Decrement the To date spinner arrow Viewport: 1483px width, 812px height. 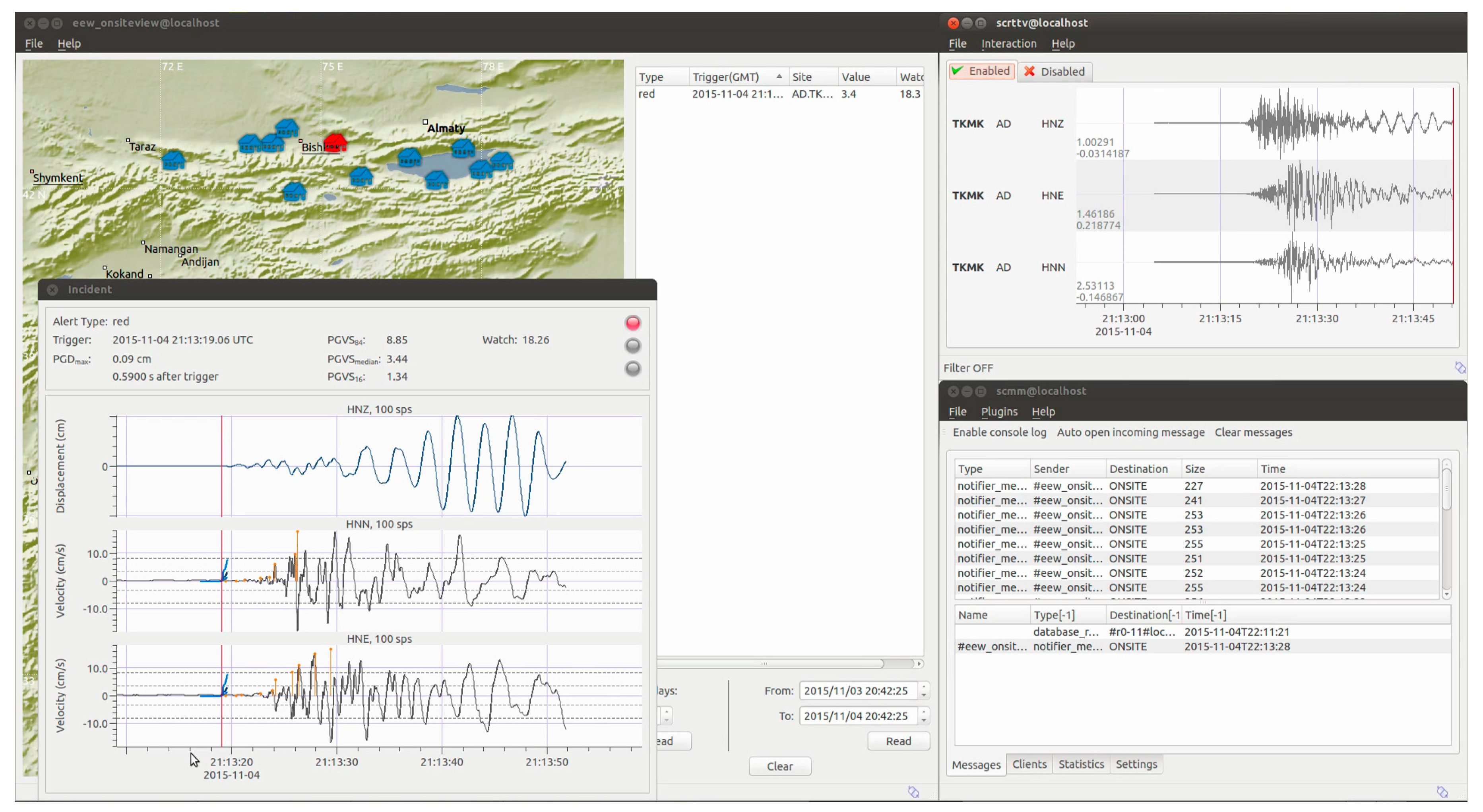coord(923,721)
